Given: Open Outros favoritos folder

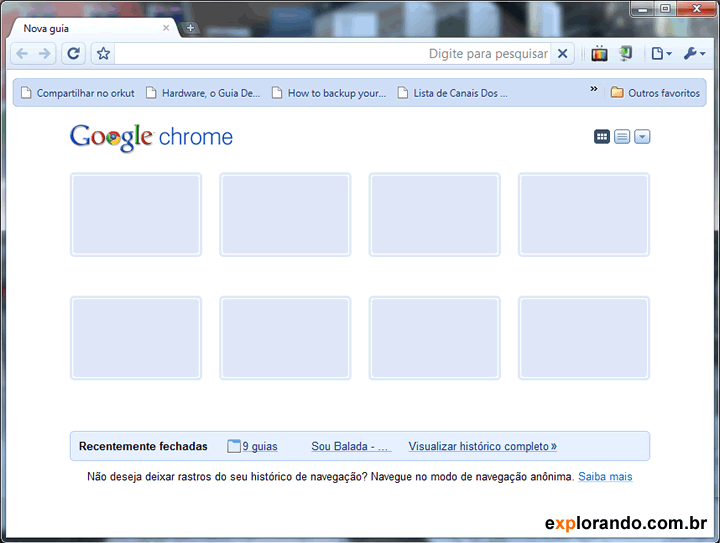Looking at the screenshot, I should click(x=655, y=93).
